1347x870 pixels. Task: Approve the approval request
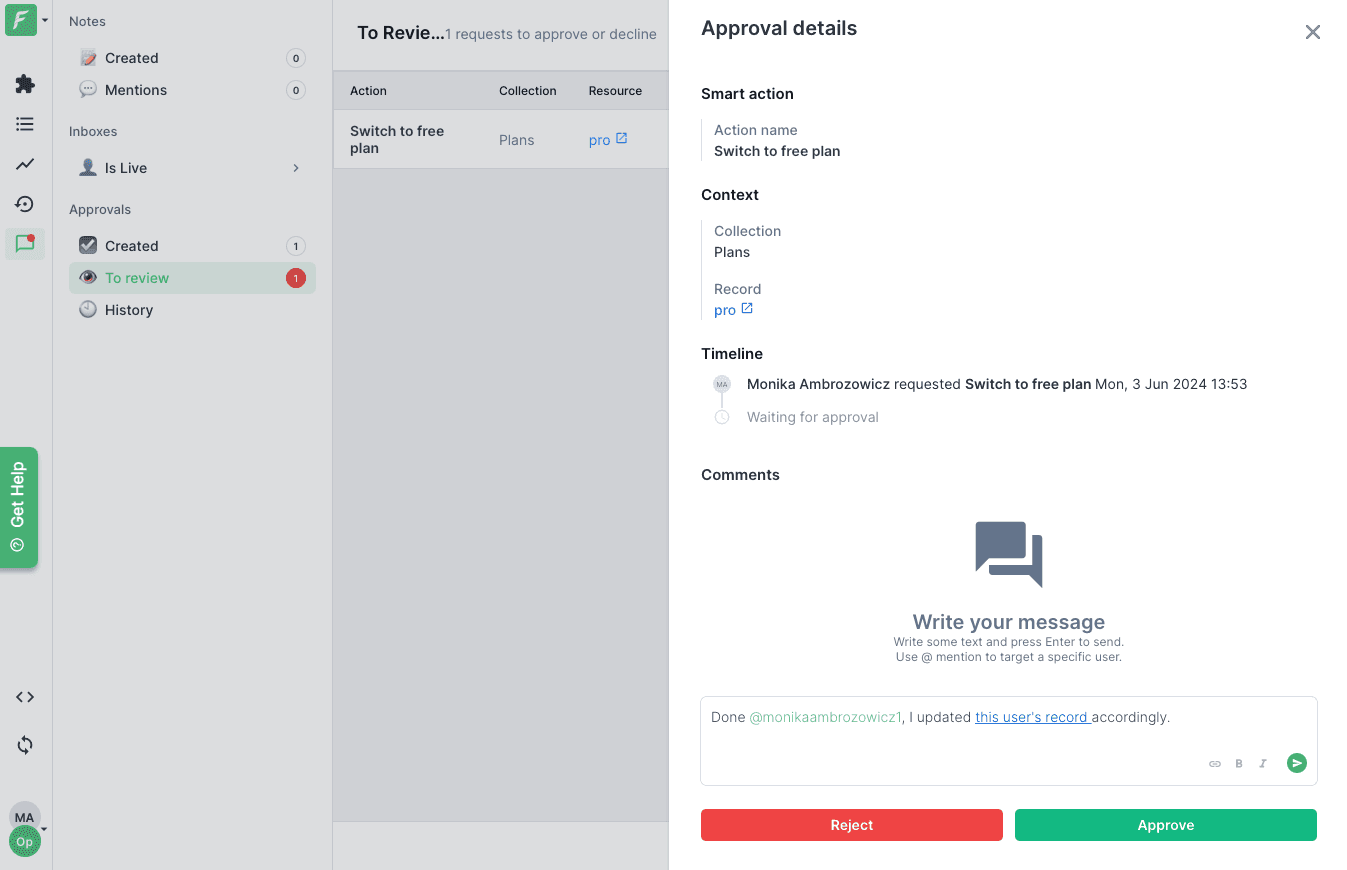(x=1166, y=825)
